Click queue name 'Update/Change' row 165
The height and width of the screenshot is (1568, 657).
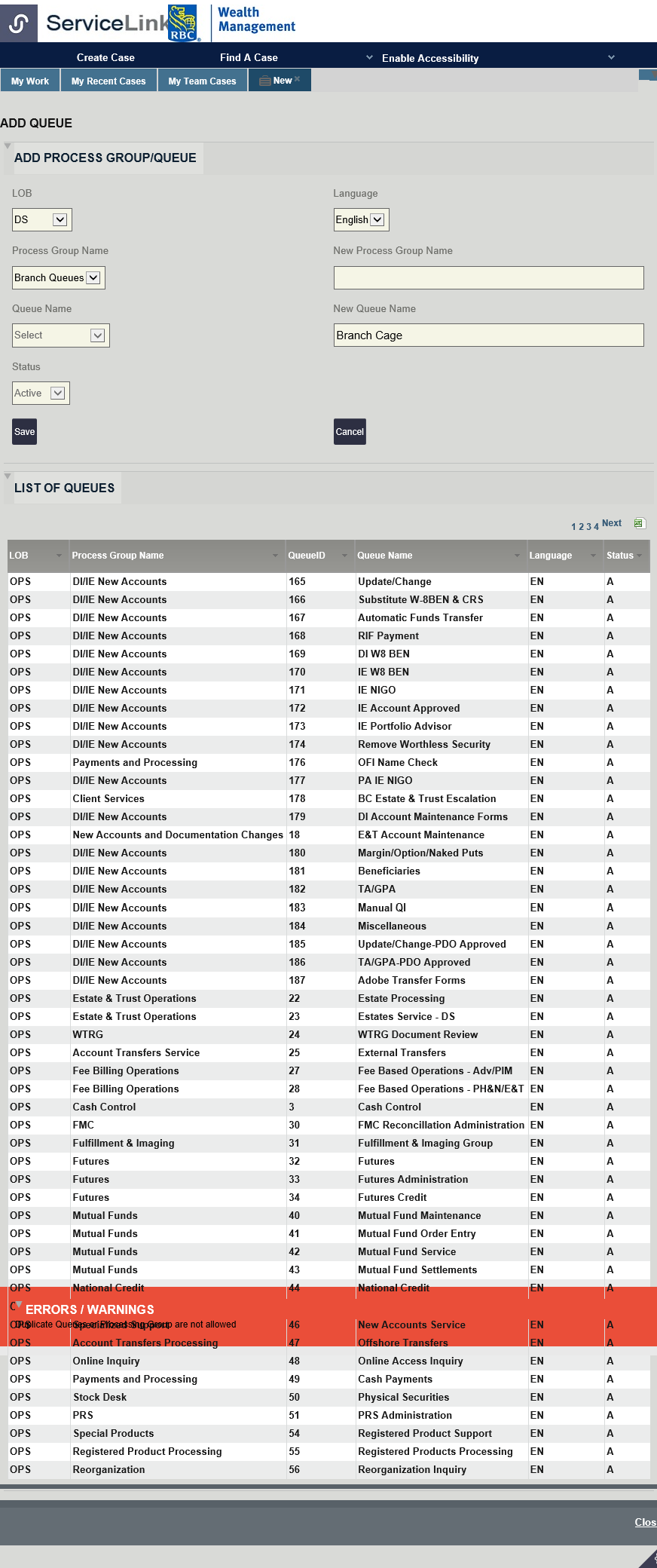pyautogui.click(x=395, y=582)
